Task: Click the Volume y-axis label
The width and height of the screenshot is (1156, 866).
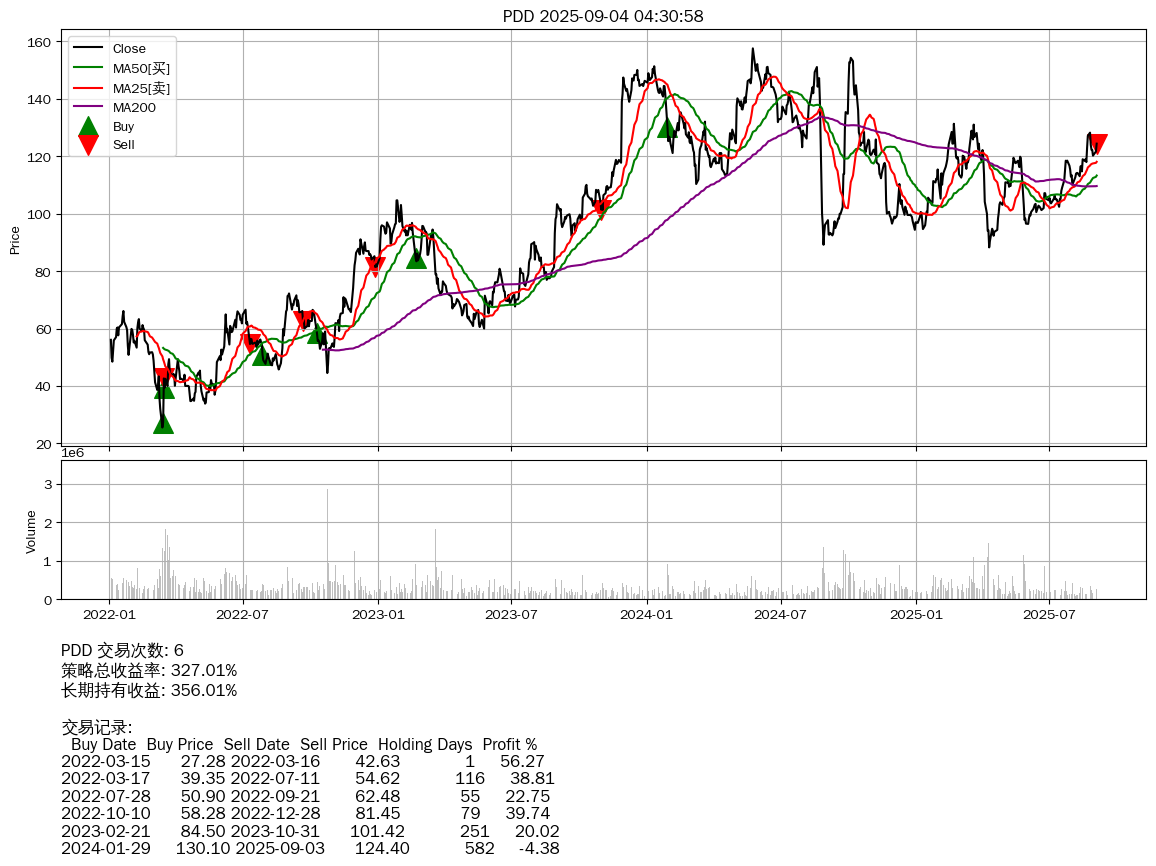Action: pyautogui.click(x=31, y=531)
